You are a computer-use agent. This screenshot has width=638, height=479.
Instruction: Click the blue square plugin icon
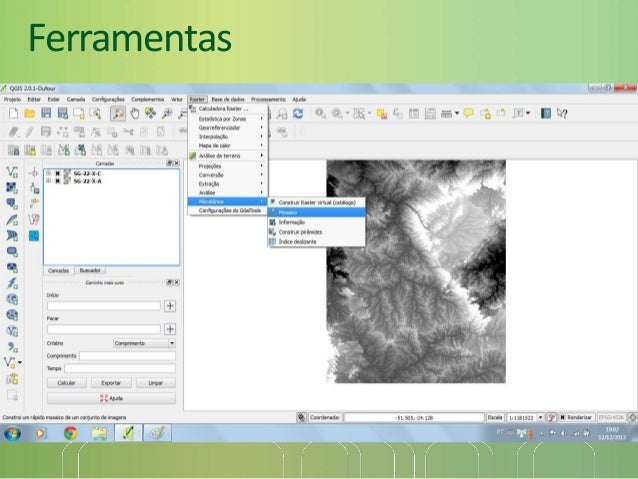click(x=34, y=235)
